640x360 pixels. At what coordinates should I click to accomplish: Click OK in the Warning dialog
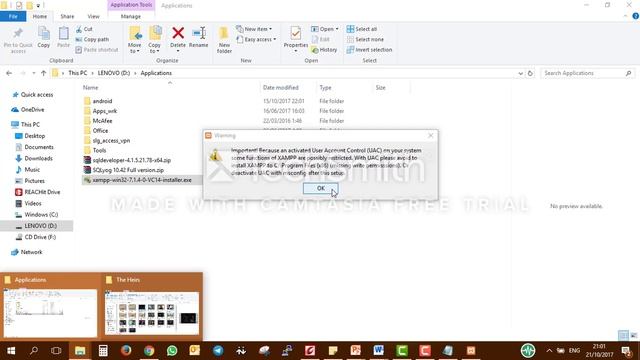pyautogui.click(x=320, y=188)
